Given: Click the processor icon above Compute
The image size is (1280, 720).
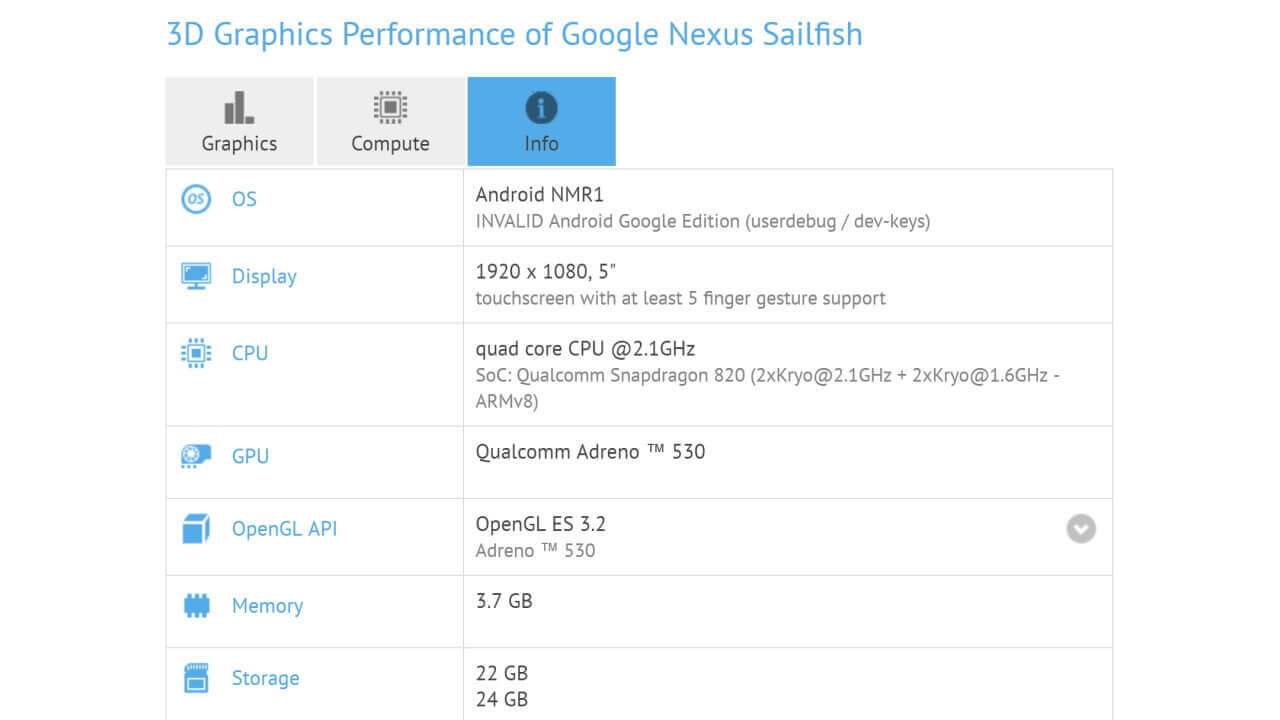Looking at the screenshot, I should pos(389,107).
